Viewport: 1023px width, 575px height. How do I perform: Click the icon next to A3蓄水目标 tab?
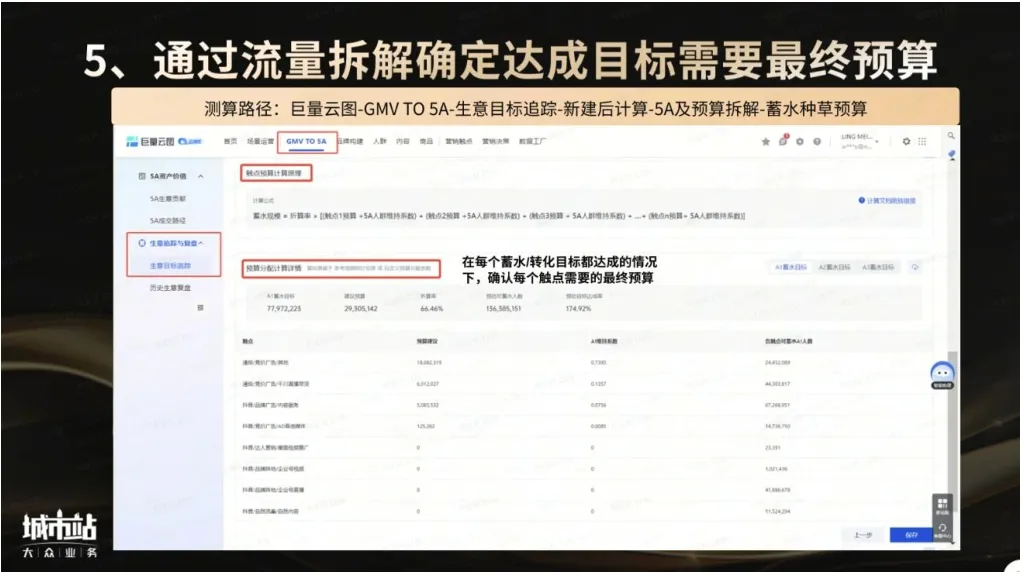(x=915, y=267)
